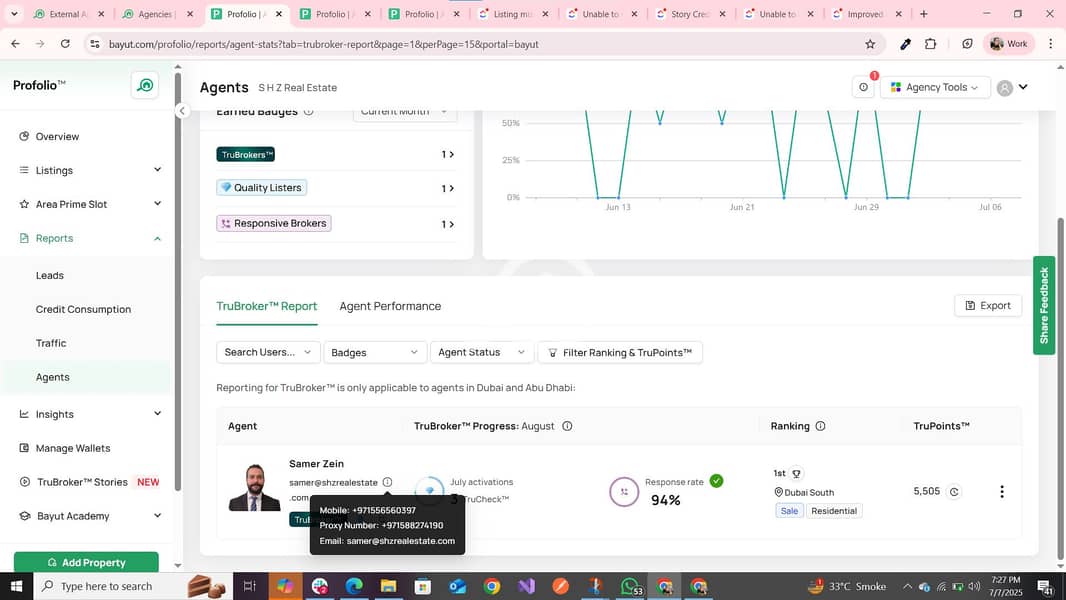Click the Bayut logo icon beside Profolio
Screen dimensions: 1066x600
click(145, 85)
